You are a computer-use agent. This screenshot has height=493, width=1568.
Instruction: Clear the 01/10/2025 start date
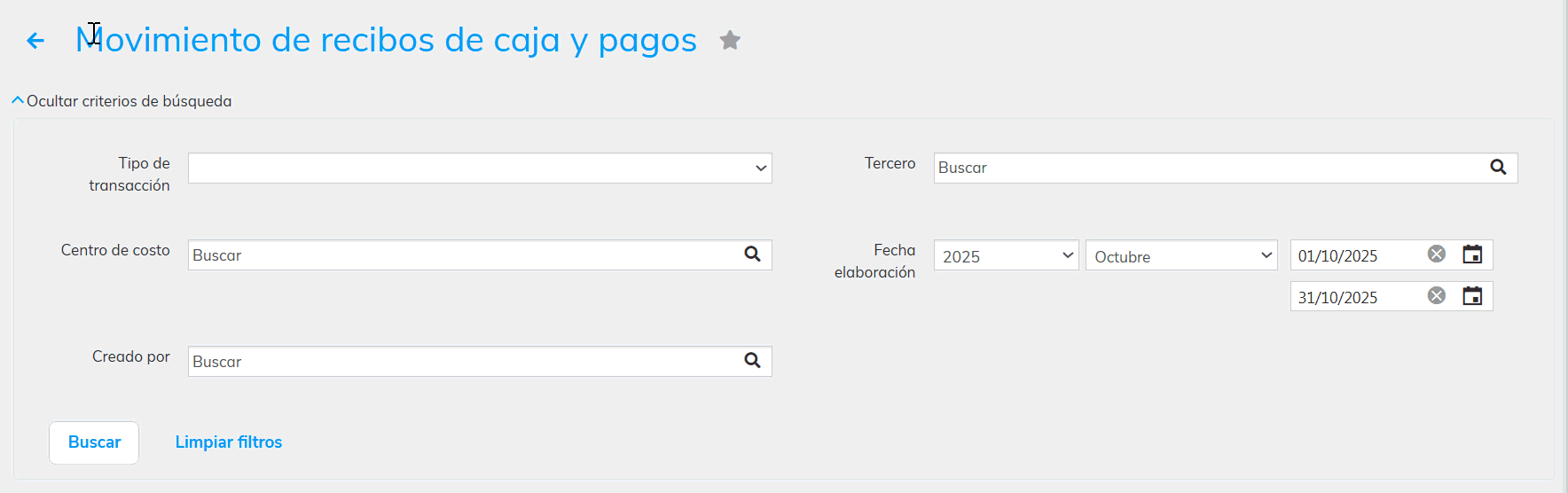tap(1436, 254)
